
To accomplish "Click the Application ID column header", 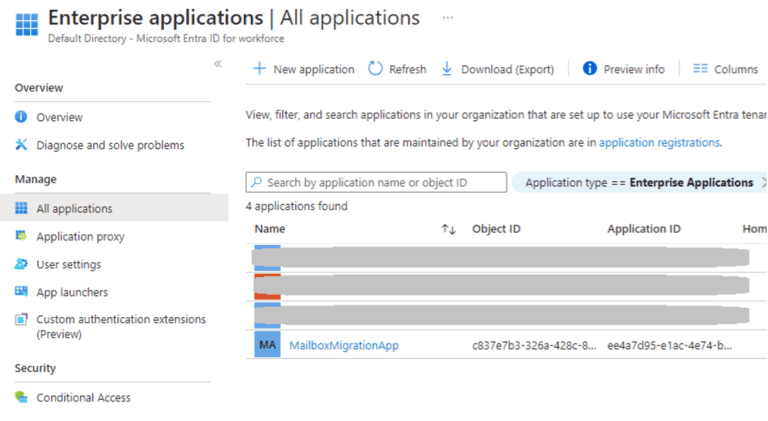I will [x=644, y=229].
